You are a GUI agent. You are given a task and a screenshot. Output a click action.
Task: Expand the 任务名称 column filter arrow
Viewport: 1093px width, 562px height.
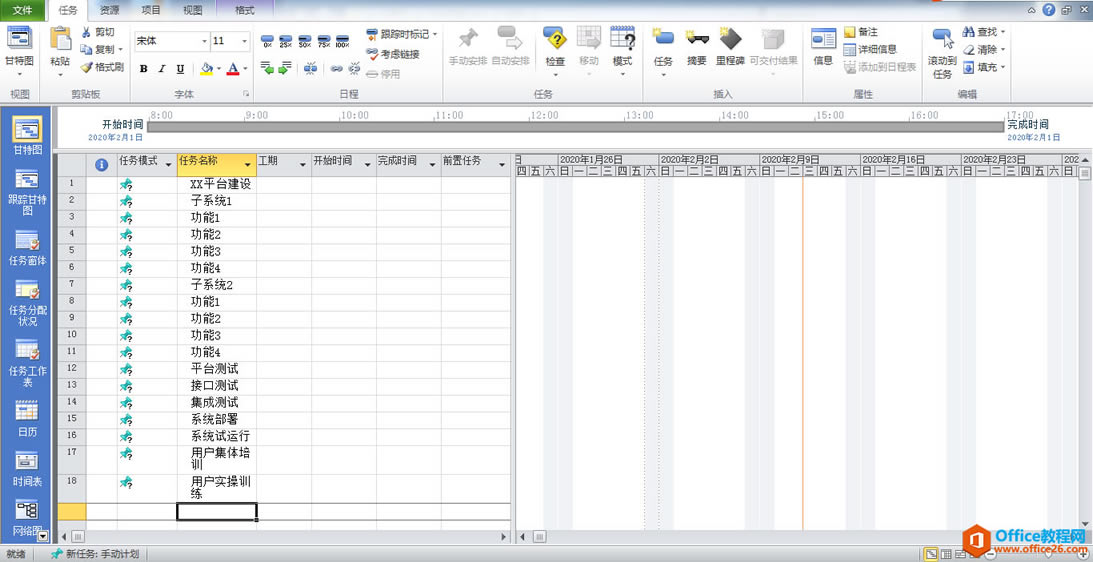coord(247,163)
